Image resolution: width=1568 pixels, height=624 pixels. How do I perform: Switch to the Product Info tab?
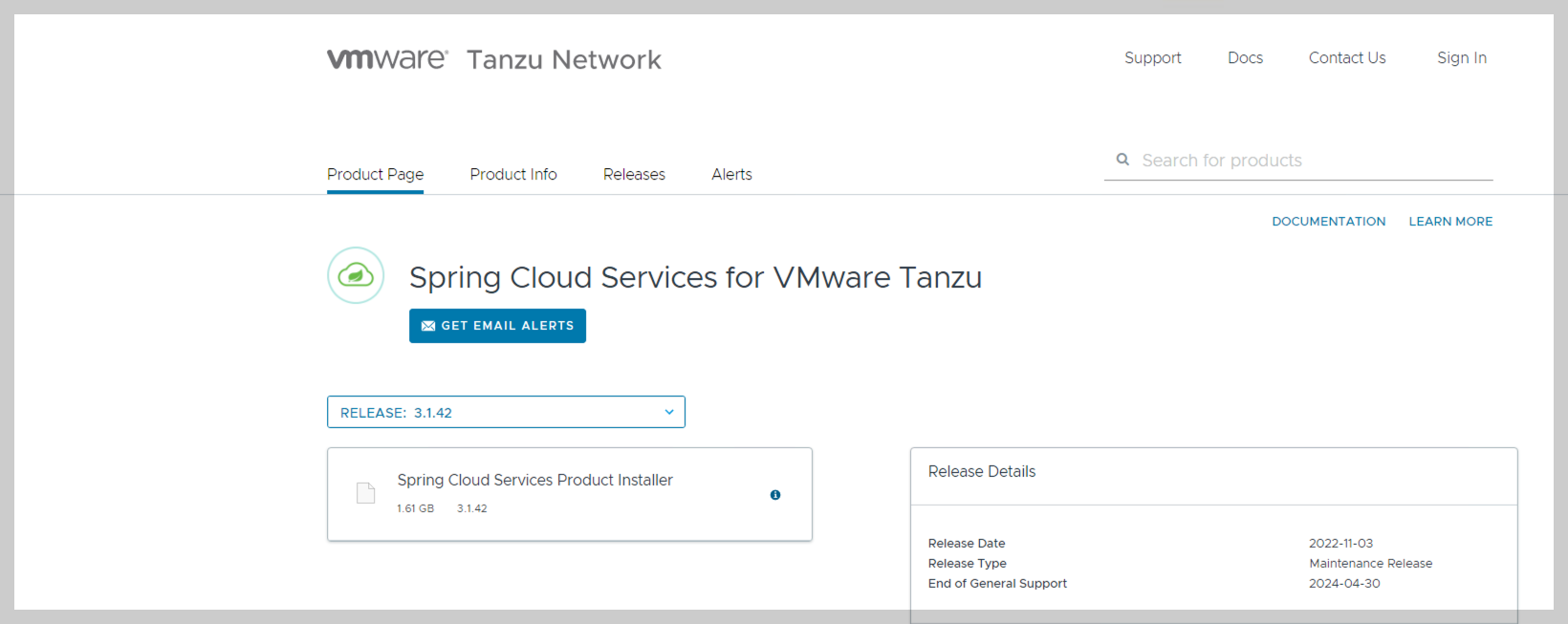point(513,174)
